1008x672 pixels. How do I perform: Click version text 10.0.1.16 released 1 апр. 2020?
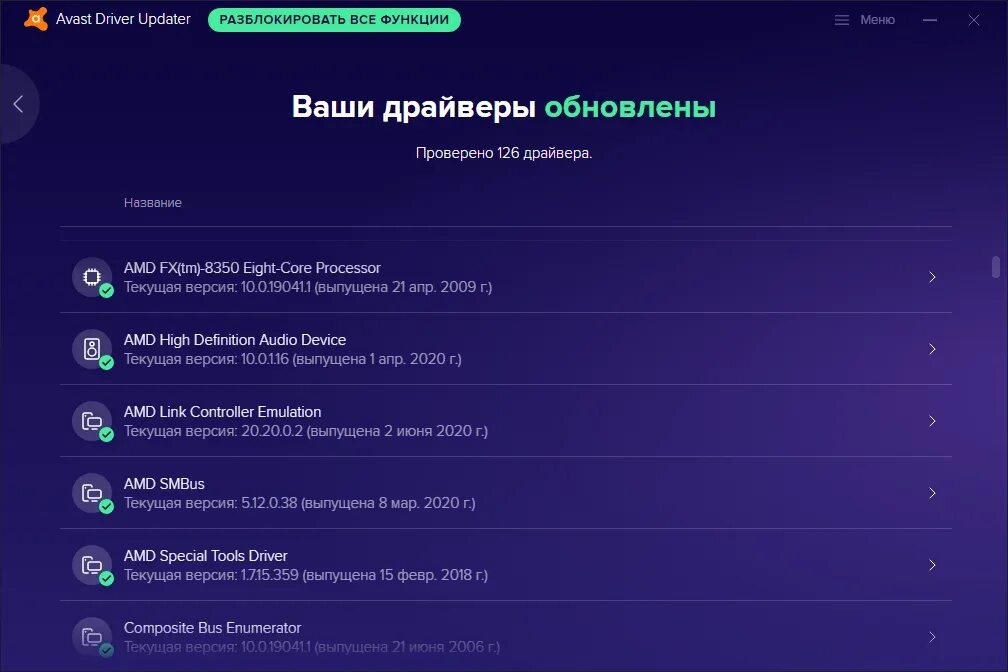pyautogui.click(x=292, y=359)
